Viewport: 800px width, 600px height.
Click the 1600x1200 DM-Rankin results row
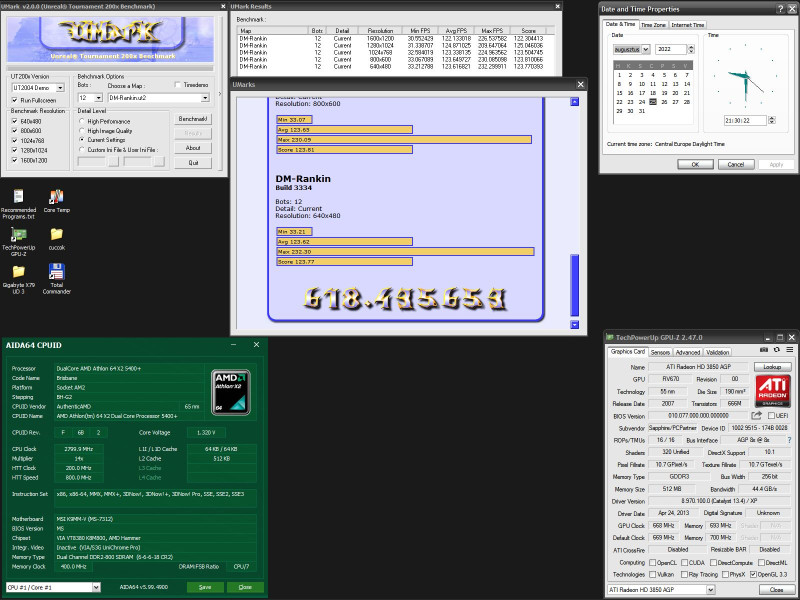tap(391, 38)
